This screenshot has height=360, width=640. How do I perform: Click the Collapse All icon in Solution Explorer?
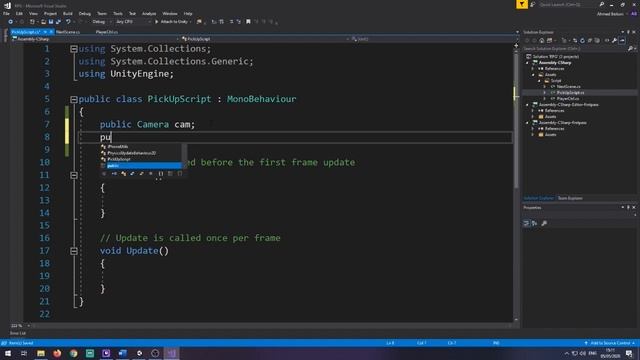(590, 40)
